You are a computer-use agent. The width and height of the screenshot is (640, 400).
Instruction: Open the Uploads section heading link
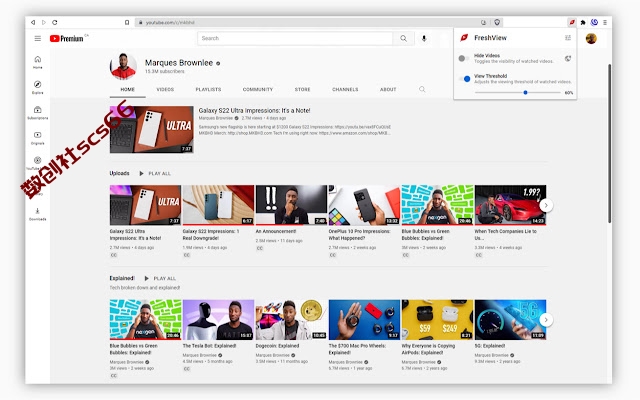(119, 173)
